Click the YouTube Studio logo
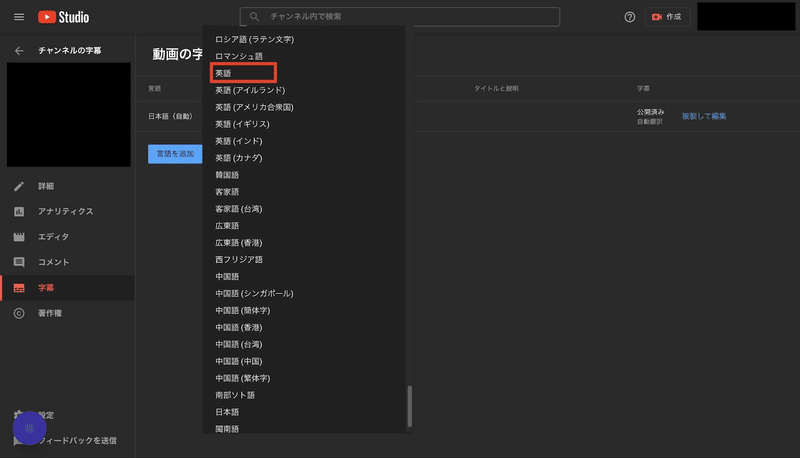The image size is (800, 458). coord(63,17)
